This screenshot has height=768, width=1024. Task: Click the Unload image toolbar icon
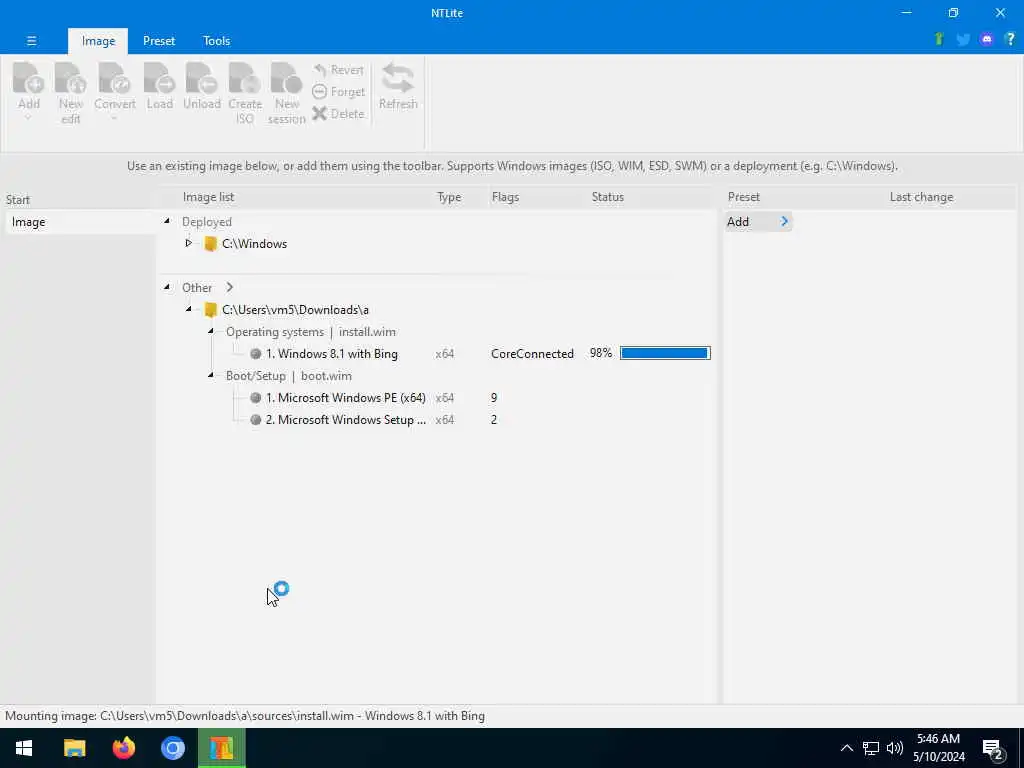pyautogui.click(x=201, y=78)
